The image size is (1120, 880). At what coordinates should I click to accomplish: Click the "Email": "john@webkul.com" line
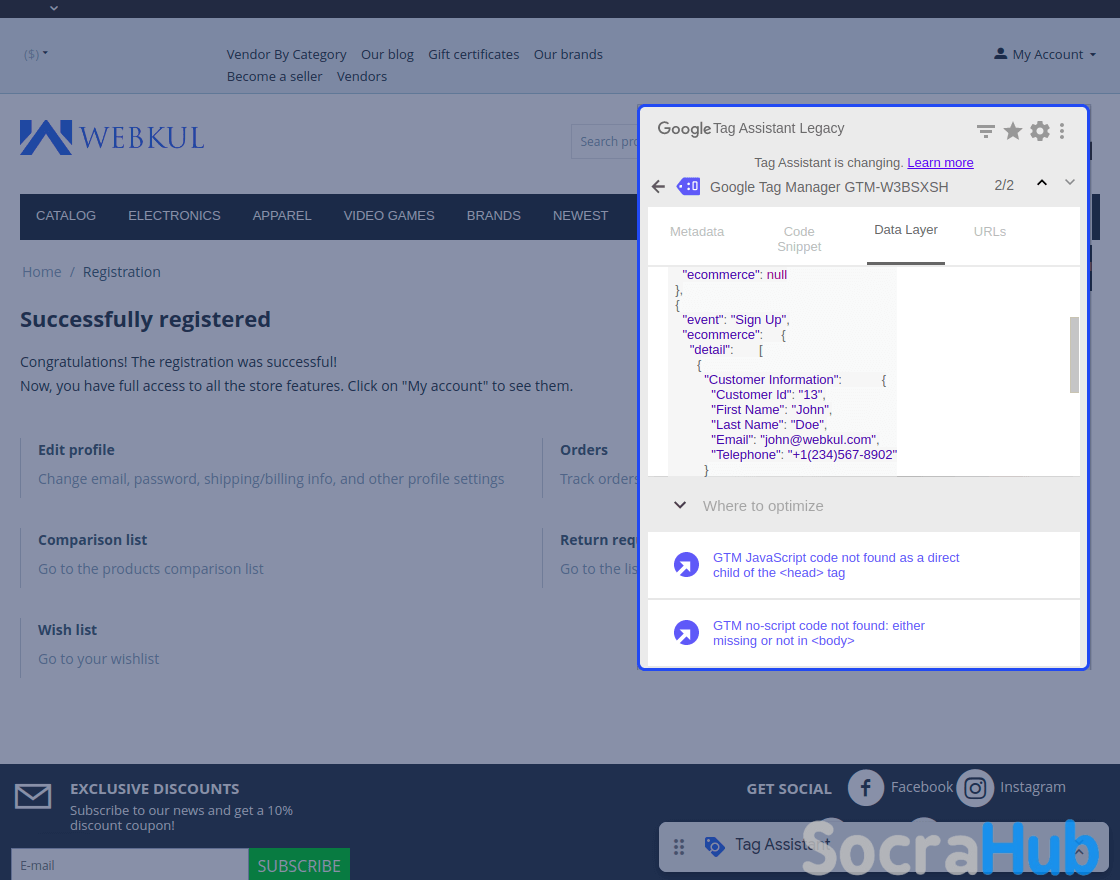795,440
